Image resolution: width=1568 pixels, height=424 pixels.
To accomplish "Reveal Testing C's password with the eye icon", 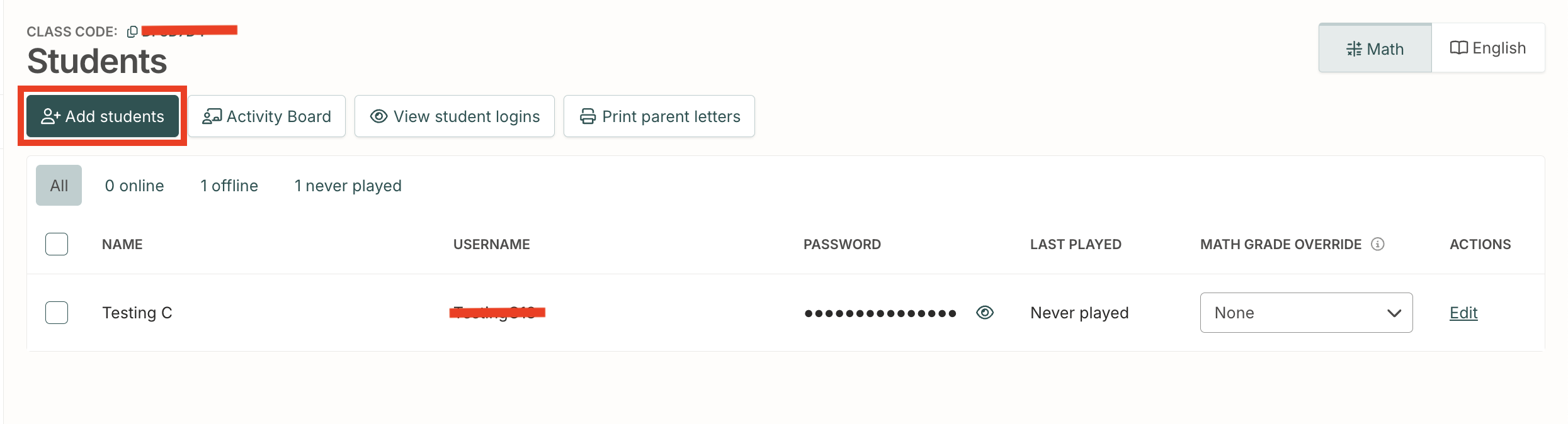I will click(x=985, y=313).
